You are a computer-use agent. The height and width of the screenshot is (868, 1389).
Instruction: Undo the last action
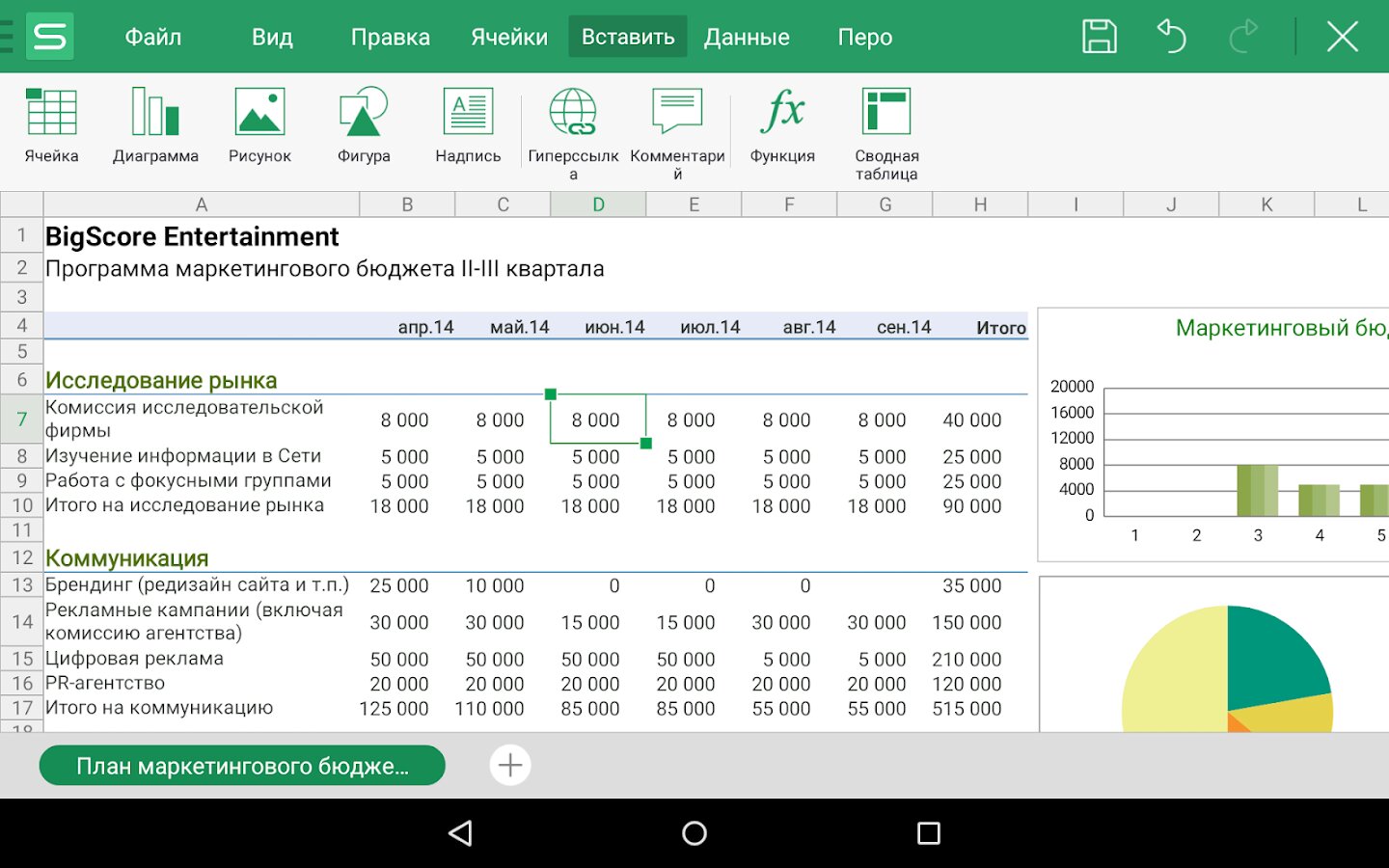click(x=1171, y=37)
